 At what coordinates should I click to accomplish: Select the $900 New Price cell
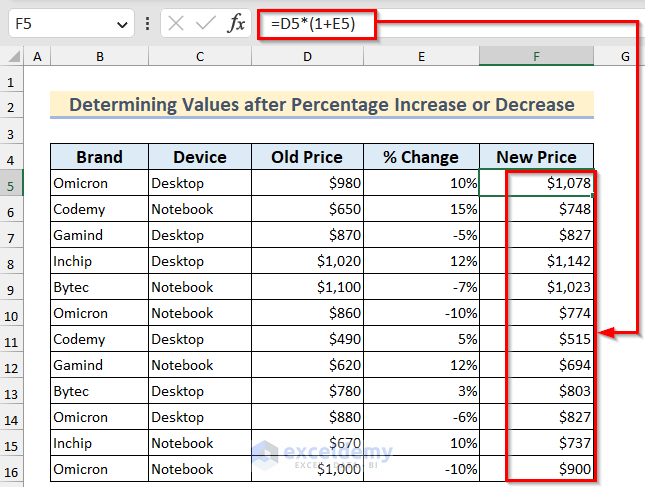[x=536, y=469]
